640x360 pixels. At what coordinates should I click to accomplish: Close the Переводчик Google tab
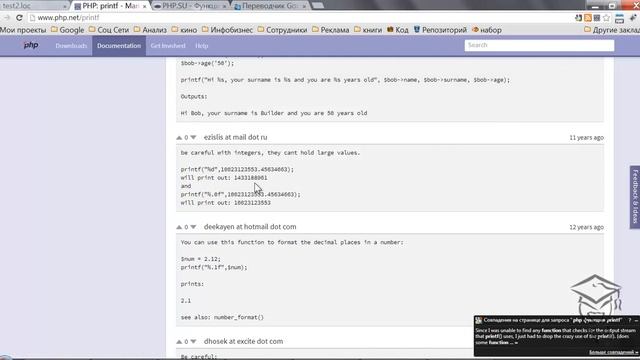(x=304, y=6)
